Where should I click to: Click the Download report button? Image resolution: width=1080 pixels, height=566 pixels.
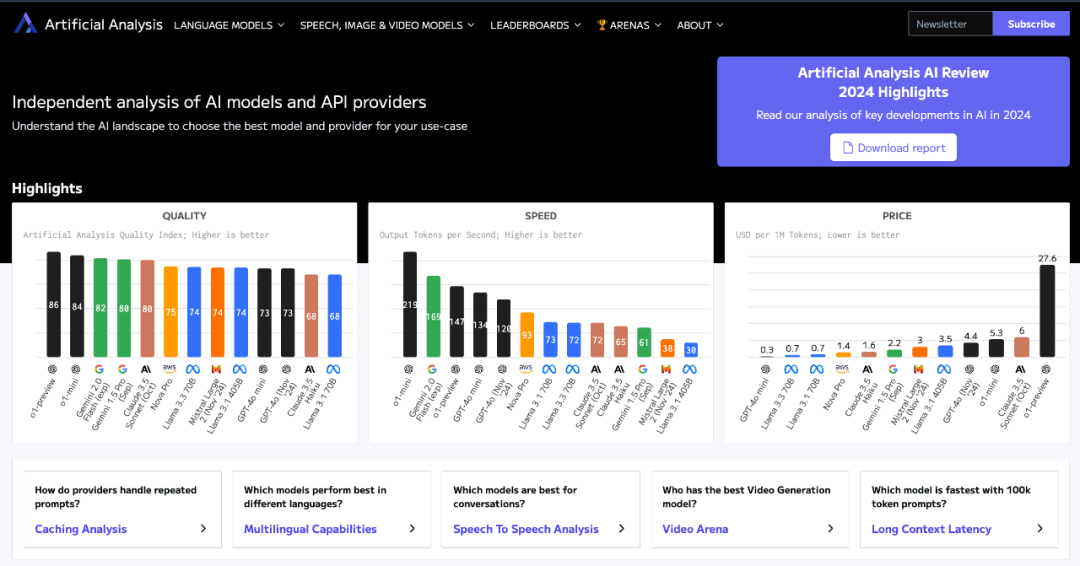coord(893,147)
